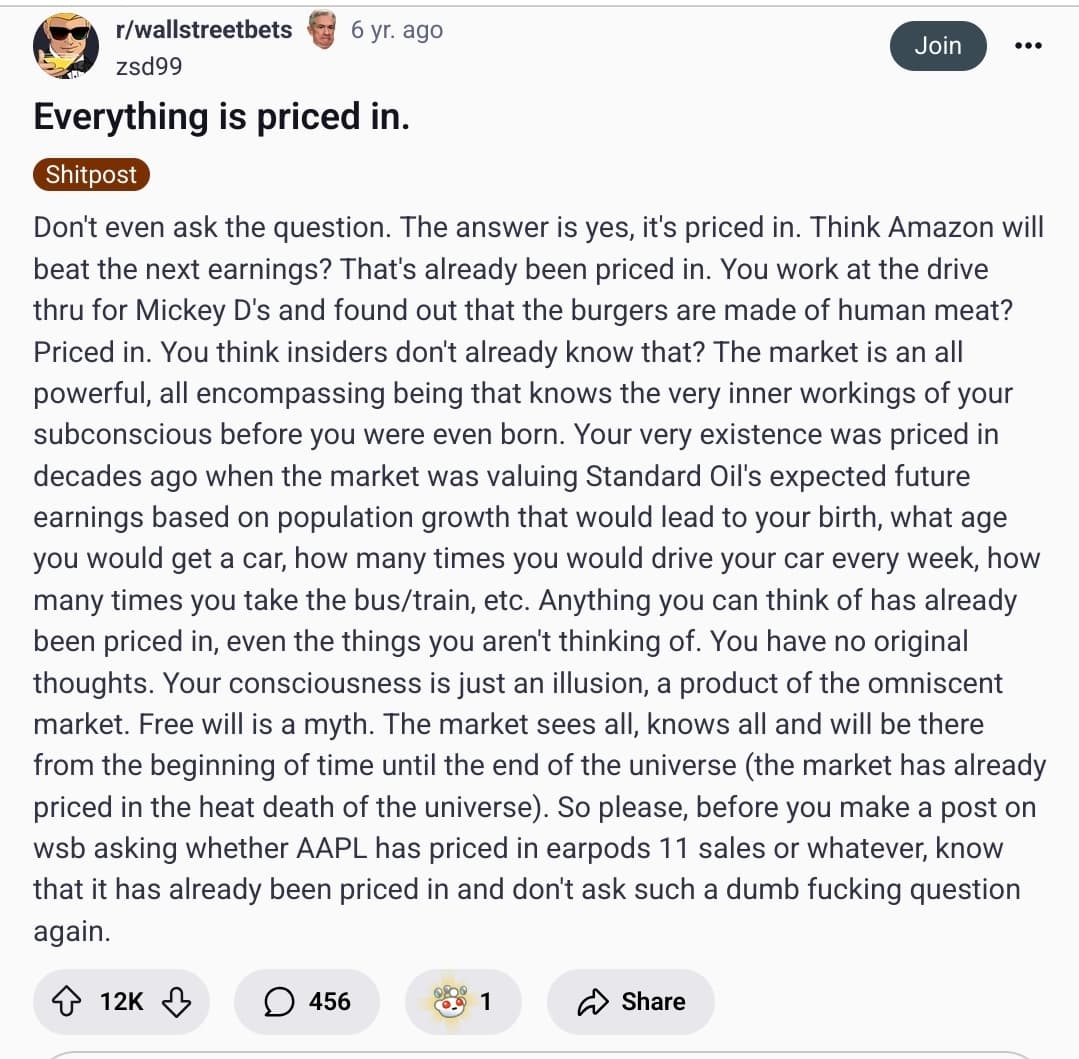View user zsd99's profile

pos(149,66)
